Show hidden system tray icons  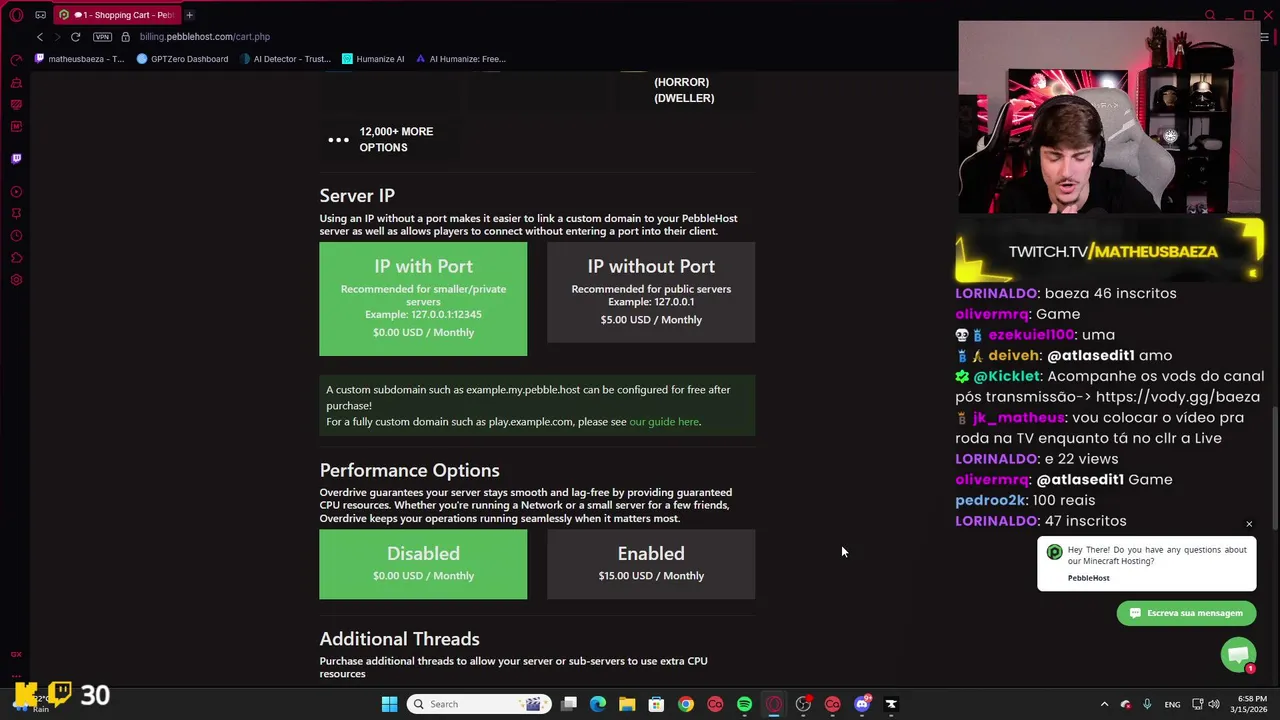tap(1104, 704)
